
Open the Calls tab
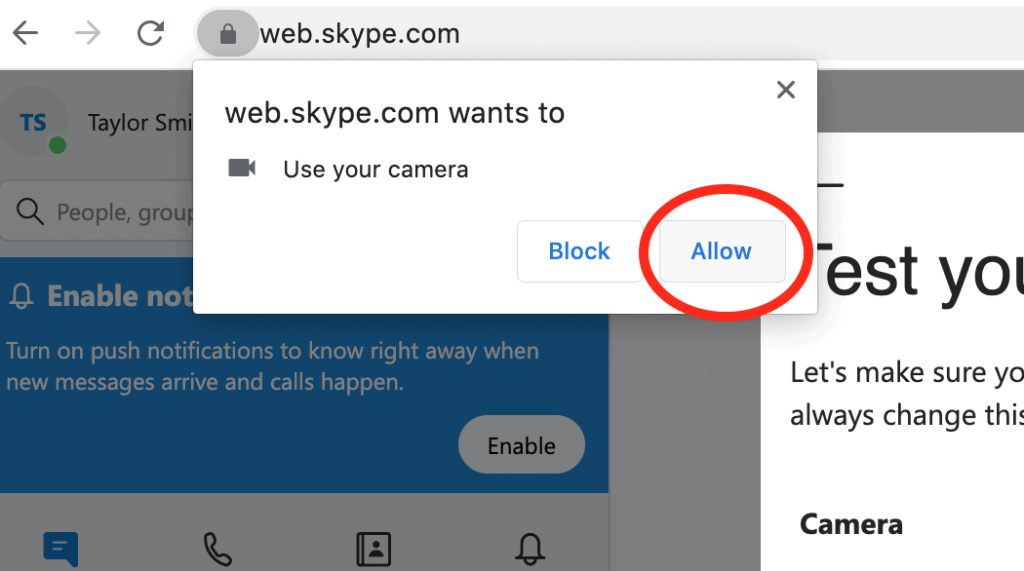(x=217, y=548)
